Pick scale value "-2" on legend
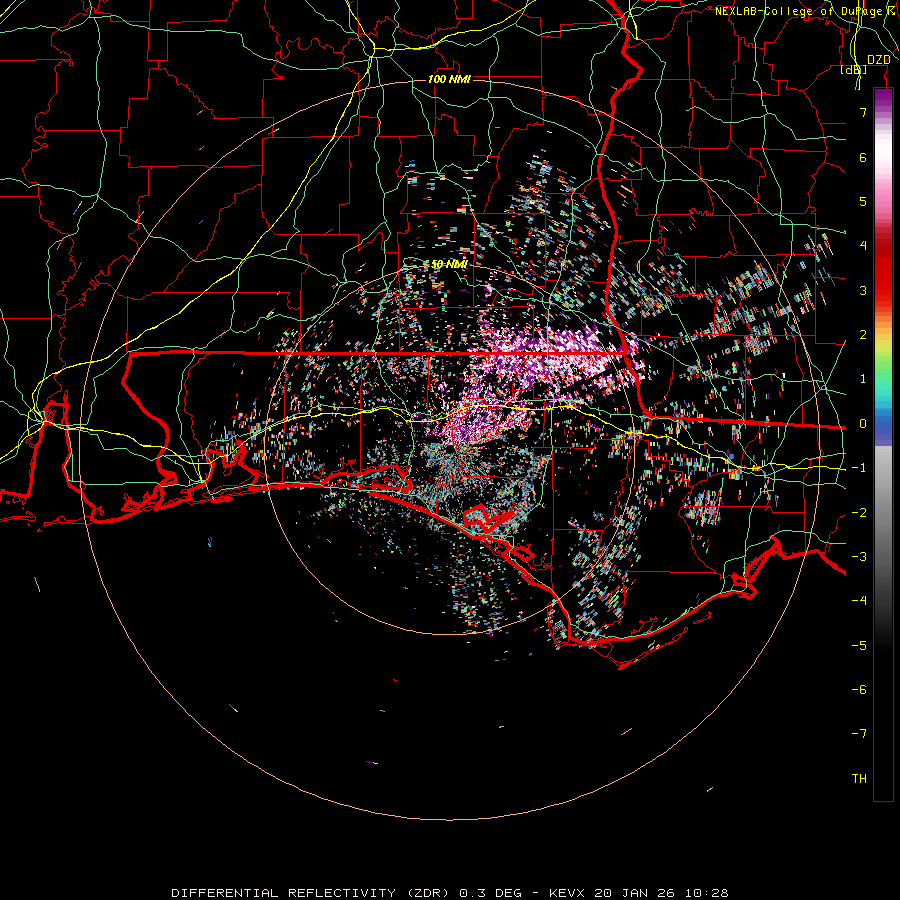 click(859, 513)
